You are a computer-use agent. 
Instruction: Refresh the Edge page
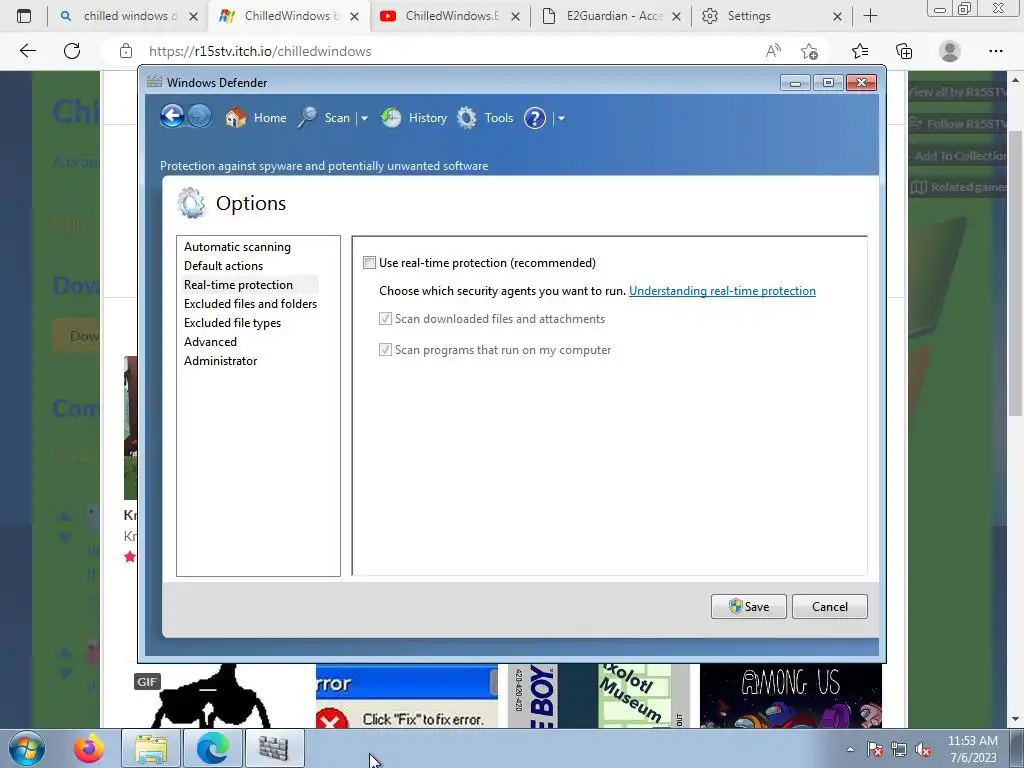click(72, 51)
